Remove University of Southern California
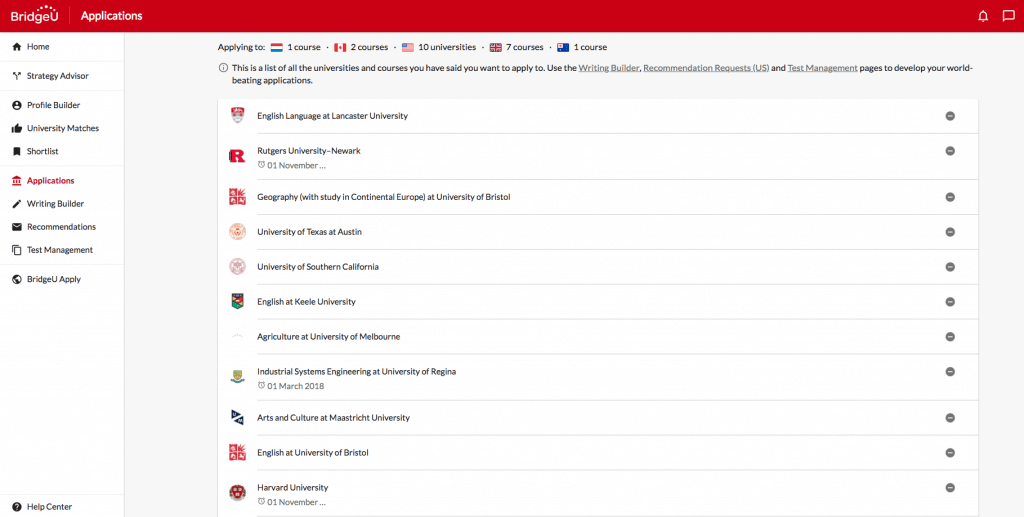 click(950, 267)
